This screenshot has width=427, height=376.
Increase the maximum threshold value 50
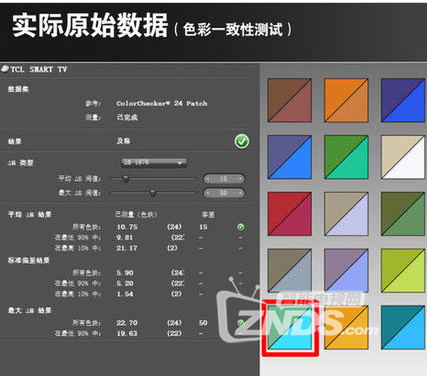(240, 193)
